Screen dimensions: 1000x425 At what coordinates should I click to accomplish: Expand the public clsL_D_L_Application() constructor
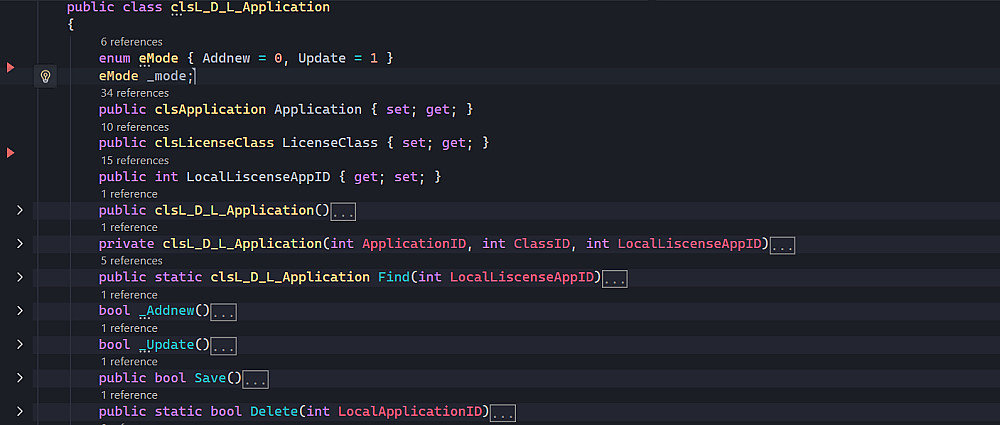click(x=20, y=210)
